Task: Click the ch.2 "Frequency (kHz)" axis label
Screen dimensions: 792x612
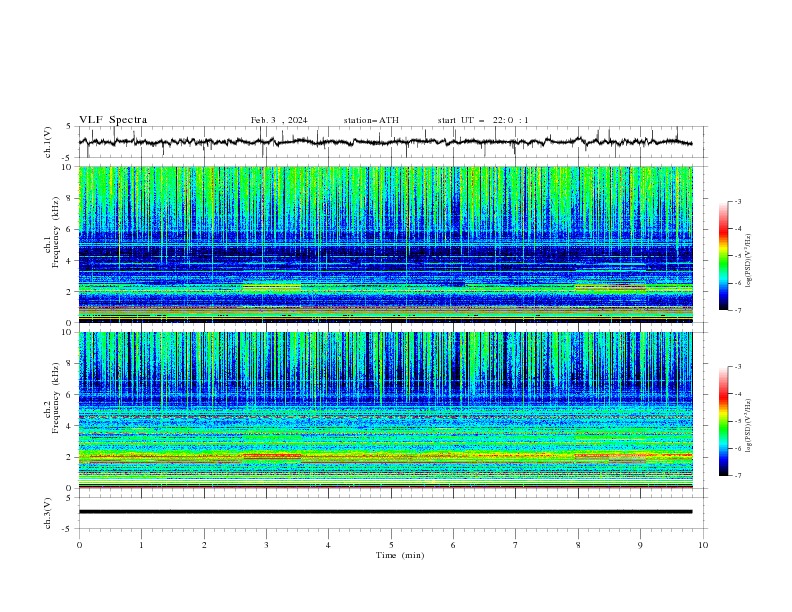Action: [x=56, y=398]
